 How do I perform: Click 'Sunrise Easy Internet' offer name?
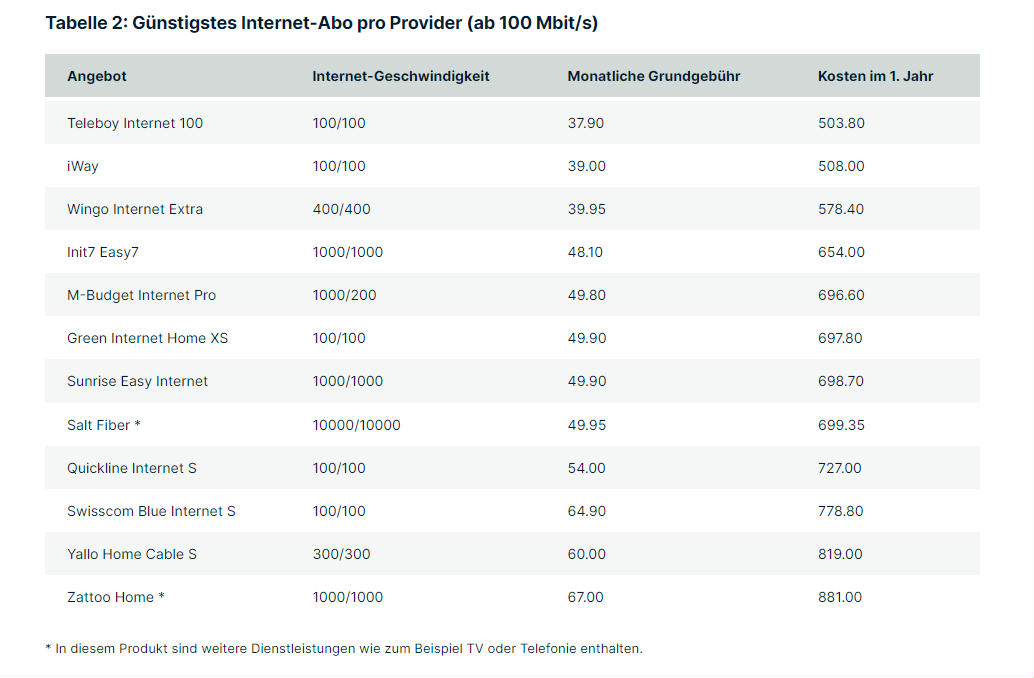point(137,381)
